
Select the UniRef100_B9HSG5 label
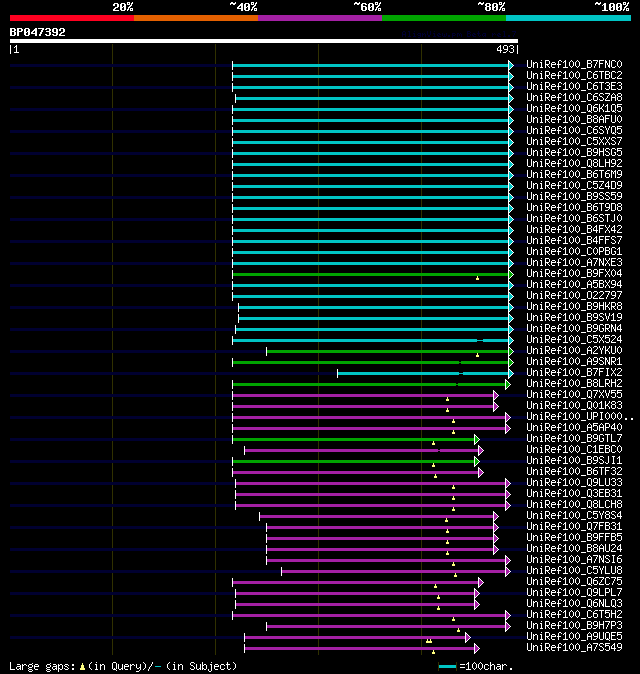tap(574, 153)
